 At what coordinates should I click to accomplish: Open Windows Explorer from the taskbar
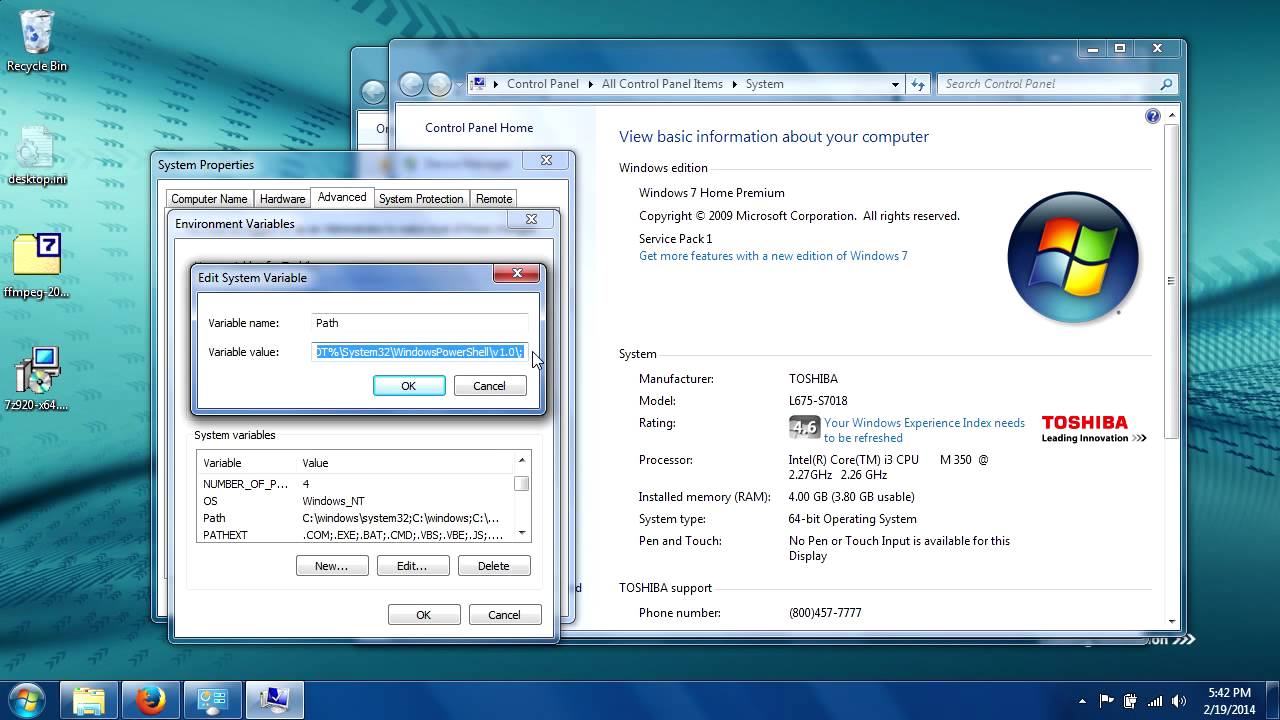89,700
